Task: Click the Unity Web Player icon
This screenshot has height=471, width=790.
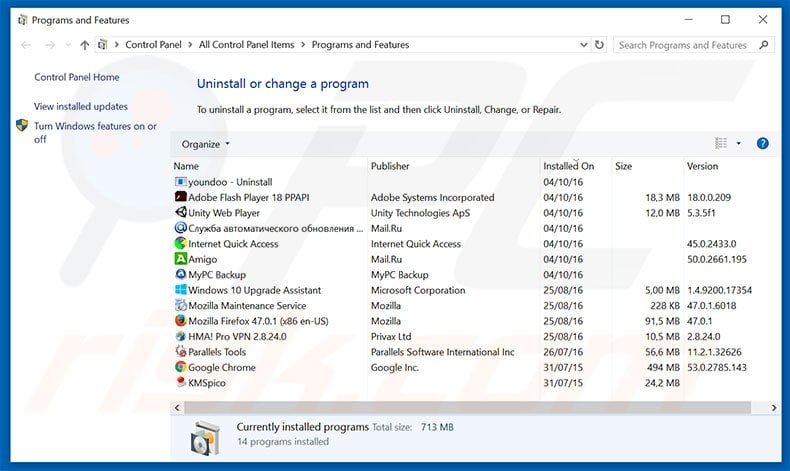Action: click(x=180, y=213)
